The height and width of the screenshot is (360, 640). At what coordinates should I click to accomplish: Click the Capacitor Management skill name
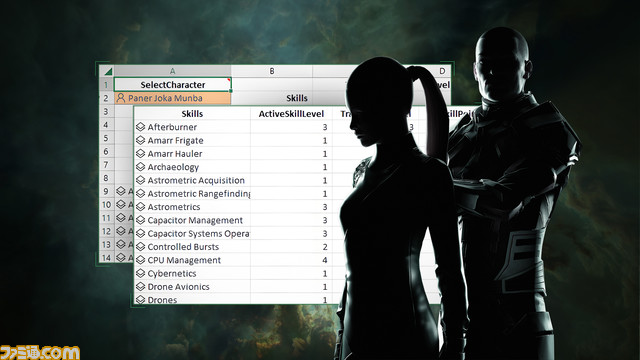[x=195, y=220]
